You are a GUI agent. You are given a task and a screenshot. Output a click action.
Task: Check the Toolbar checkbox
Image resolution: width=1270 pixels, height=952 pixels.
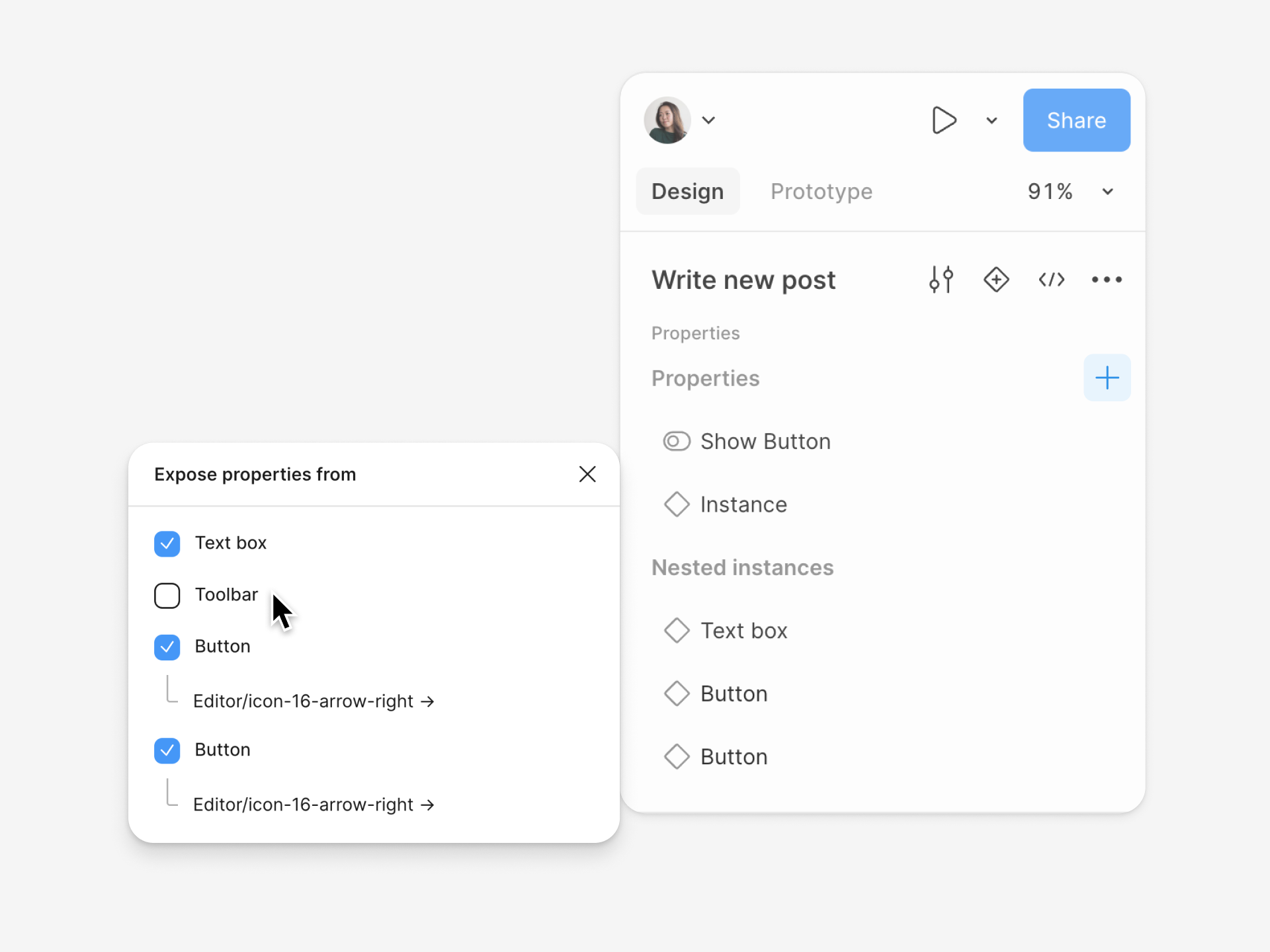(167, 595)
